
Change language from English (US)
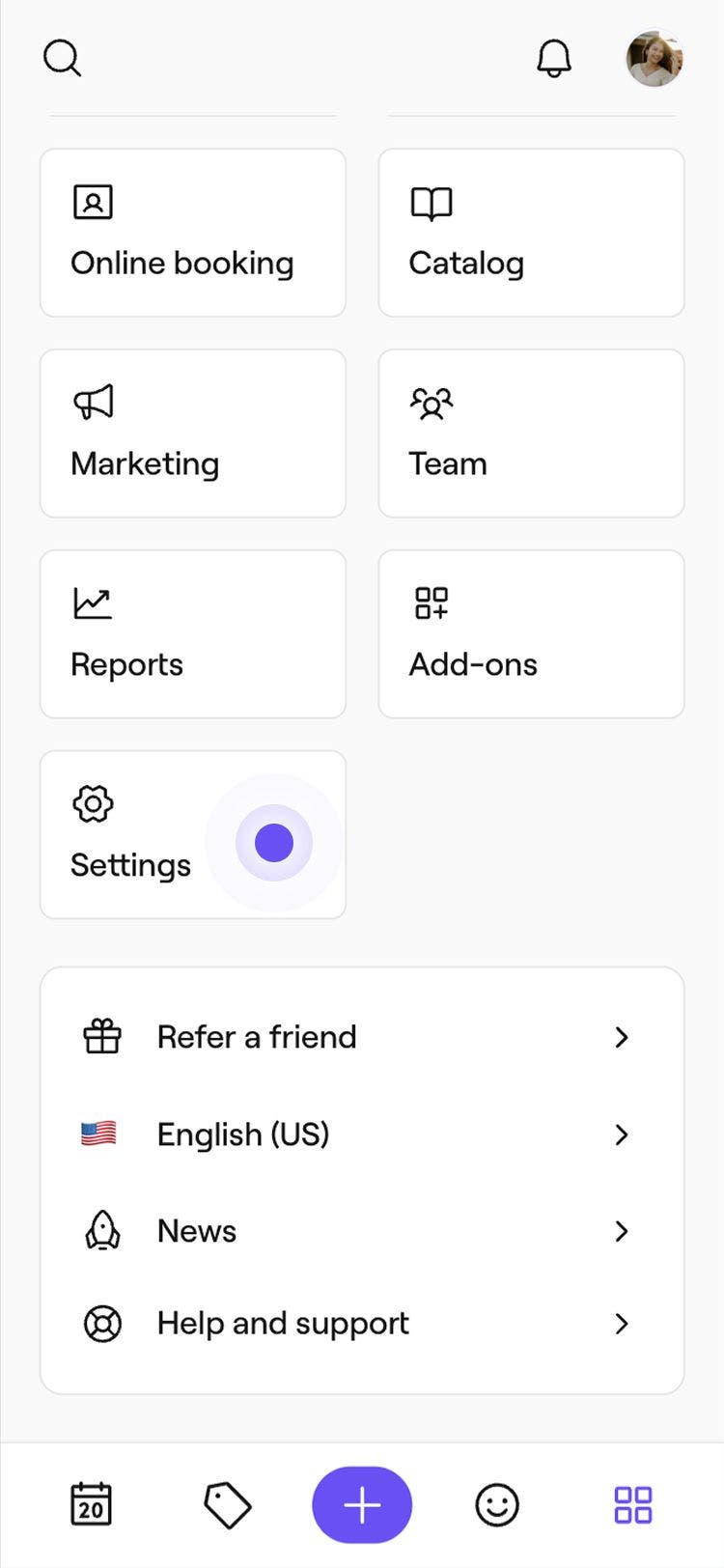click(243, 1134)
